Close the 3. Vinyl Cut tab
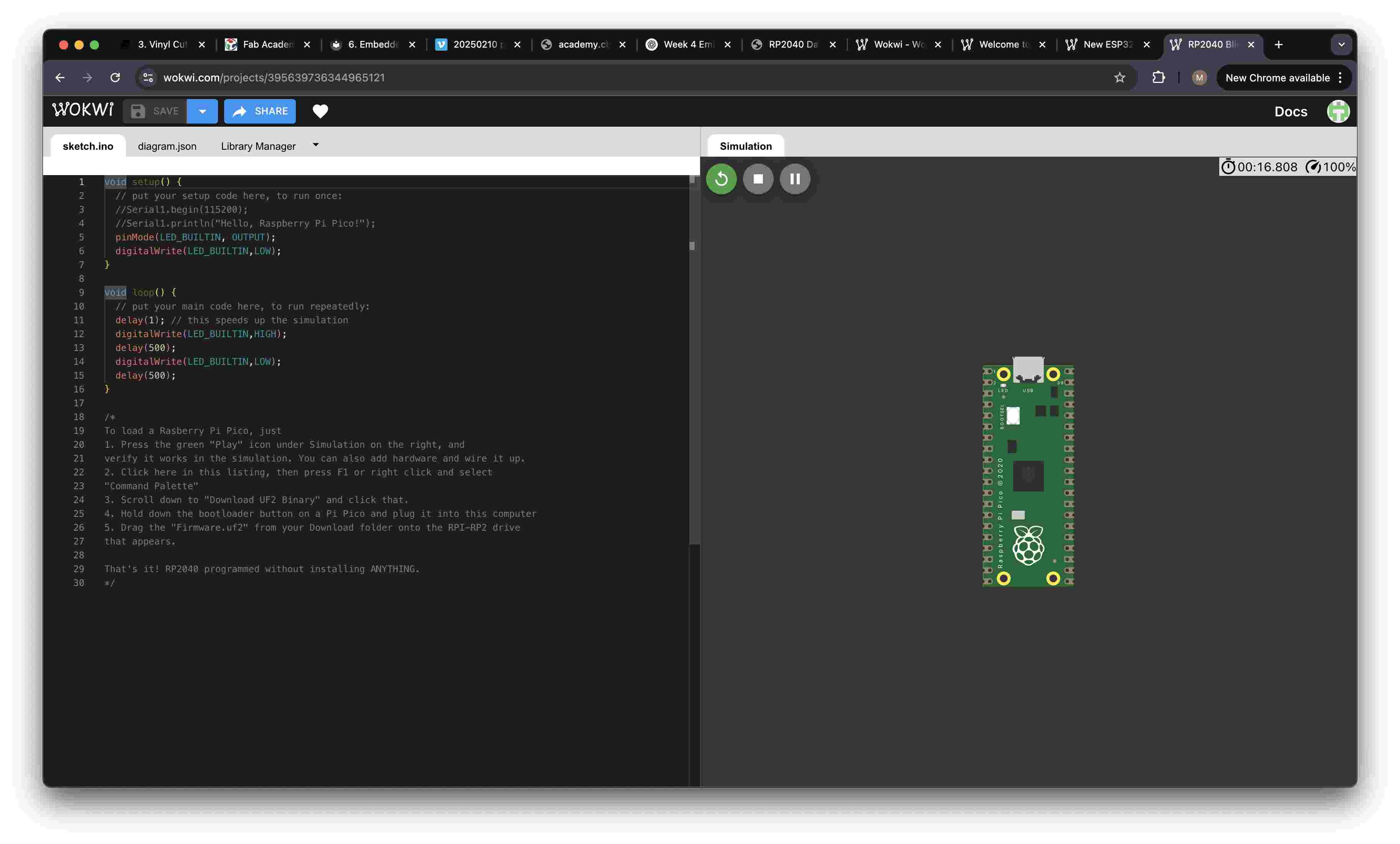The width and height of the screenshot is (1400, 844). (202, 44)
